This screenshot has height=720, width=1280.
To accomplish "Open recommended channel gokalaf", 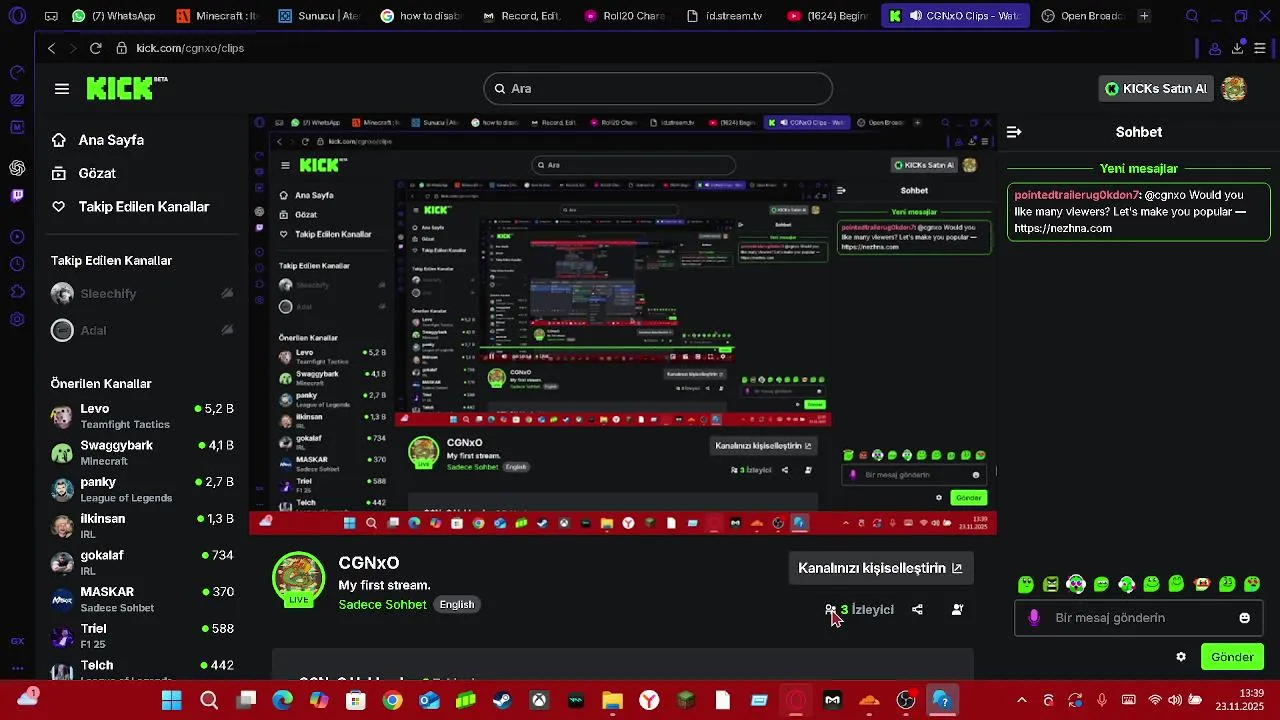I will click(x=142, y=563).
